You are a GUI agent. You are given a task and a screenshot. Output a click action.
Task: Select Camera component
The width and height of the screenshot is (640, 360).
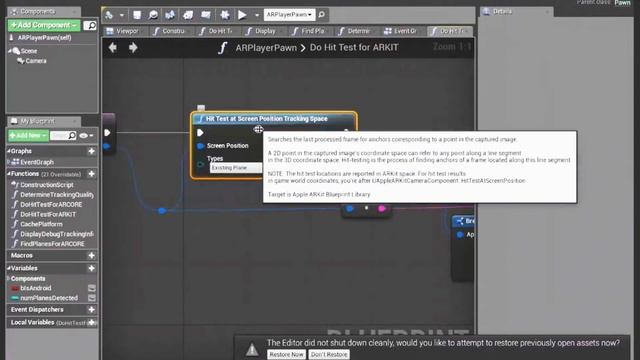click(x=36, y=61)
